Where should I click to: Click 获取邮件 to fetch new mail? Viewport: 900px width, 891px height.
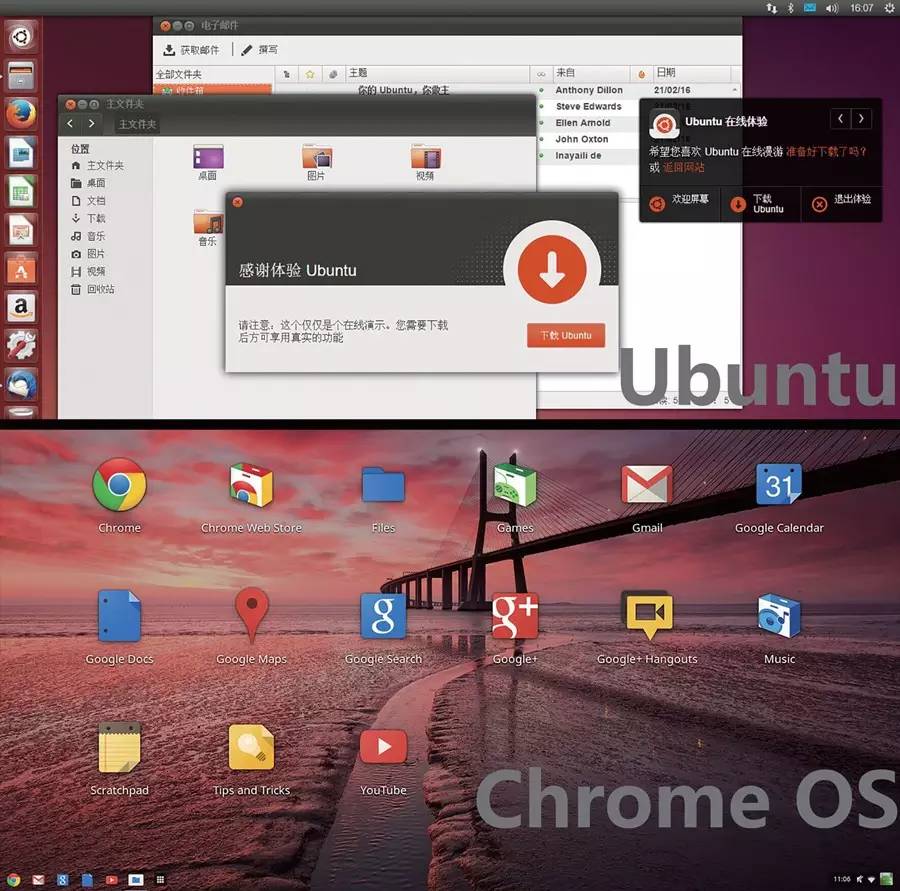(x=193, y=48)
